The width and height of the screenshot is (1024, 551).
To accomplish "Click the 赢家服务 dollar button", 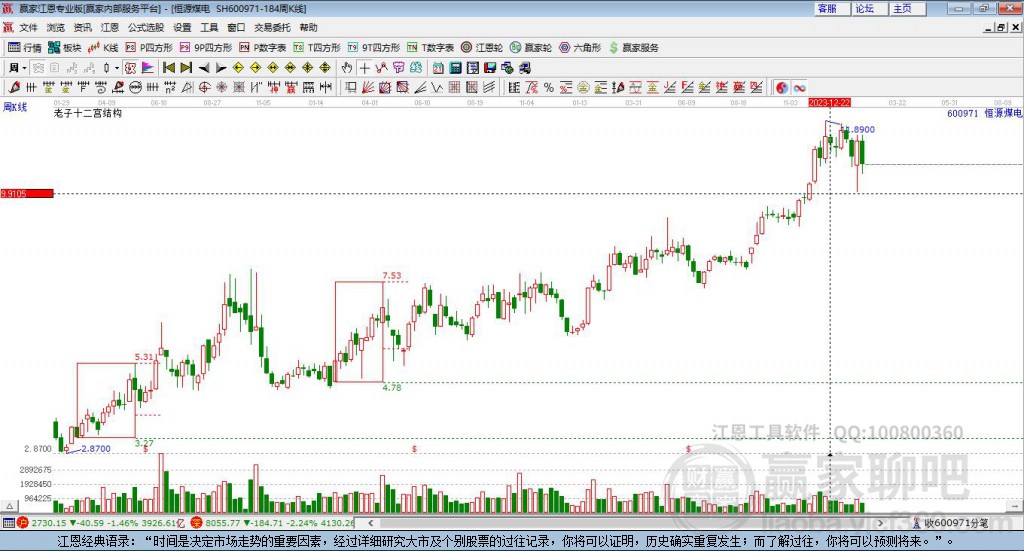I will [633, 48].
